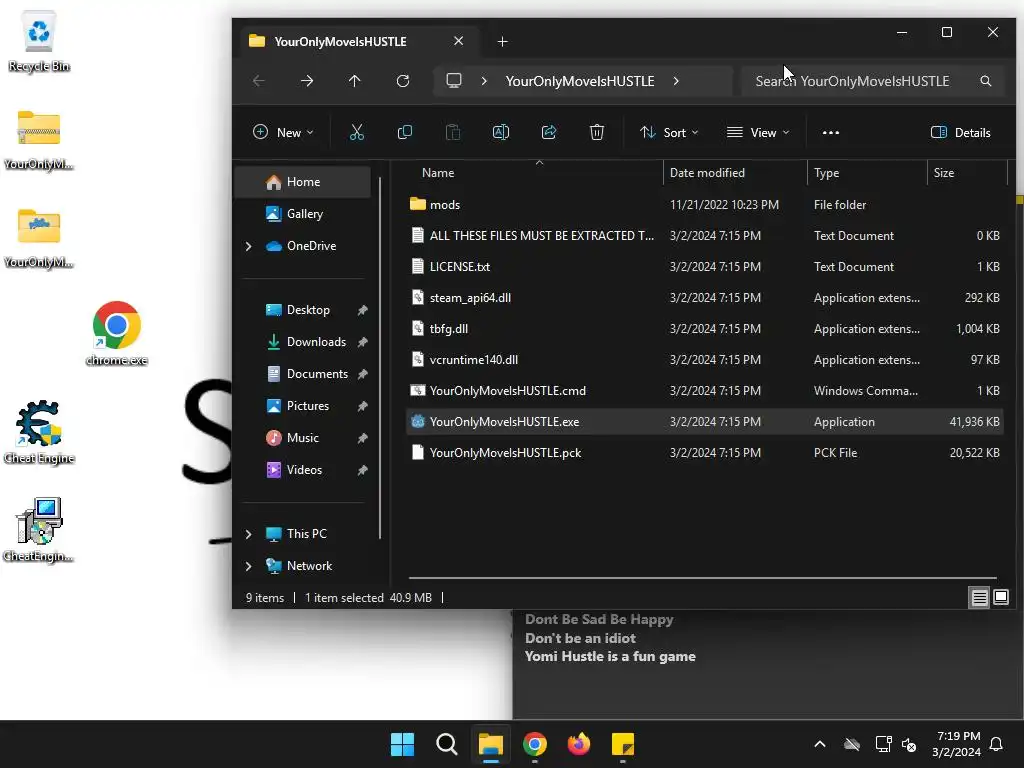Go up one folder level
Image resolution: width=1024 pixels, height=768 pixels.
click(x=355, y=81)
